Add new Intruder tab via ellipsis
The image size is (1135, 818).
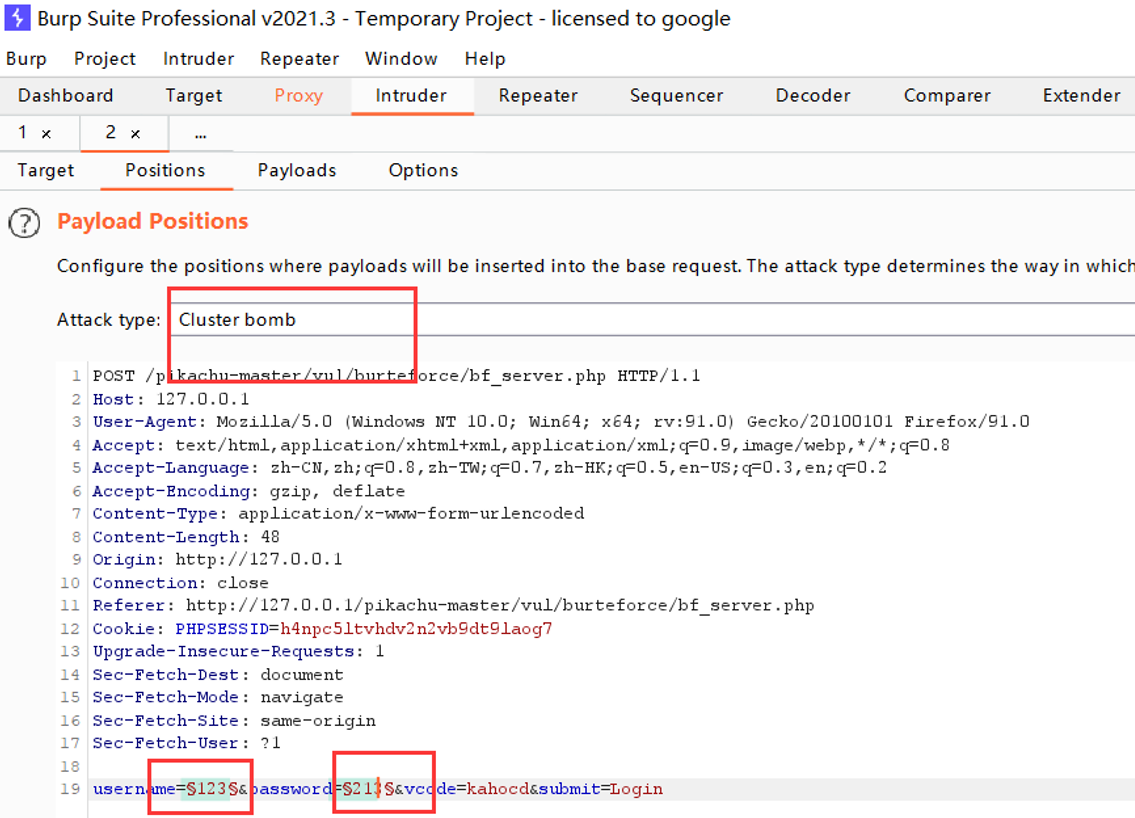click(201, 134)
